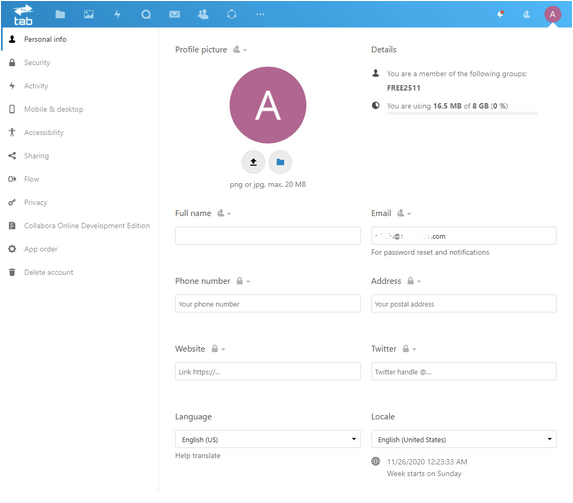Open the Mail envelope icon
This screenshot has width=573, height=503.
click(x=174, y=14)
